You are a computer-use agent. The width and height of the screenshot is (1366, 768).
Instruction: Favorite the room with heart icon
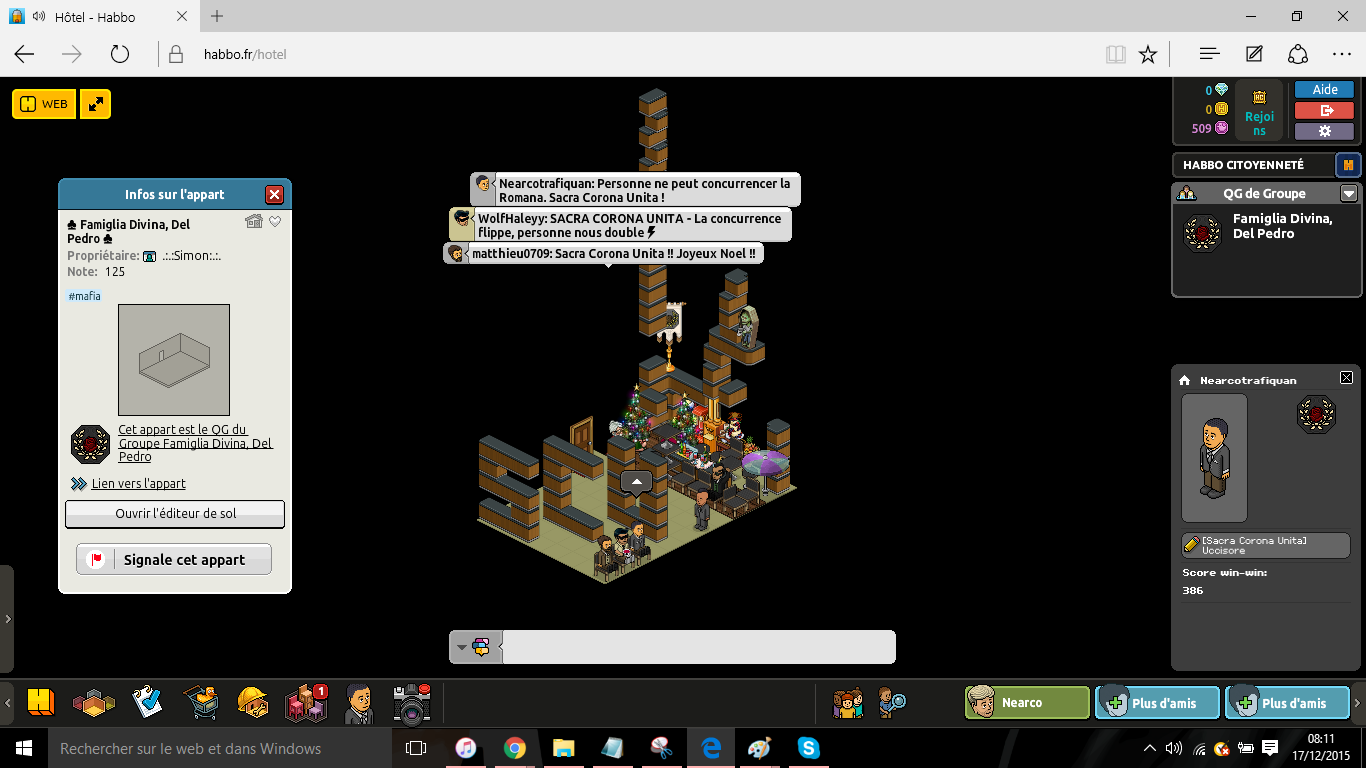pos(275,222)
